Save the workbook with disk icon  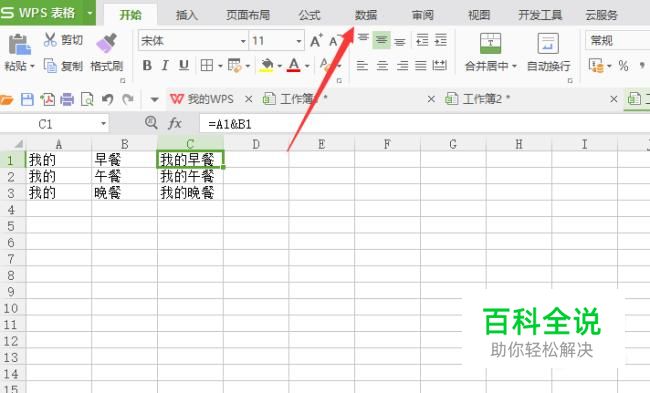[27, 99]
